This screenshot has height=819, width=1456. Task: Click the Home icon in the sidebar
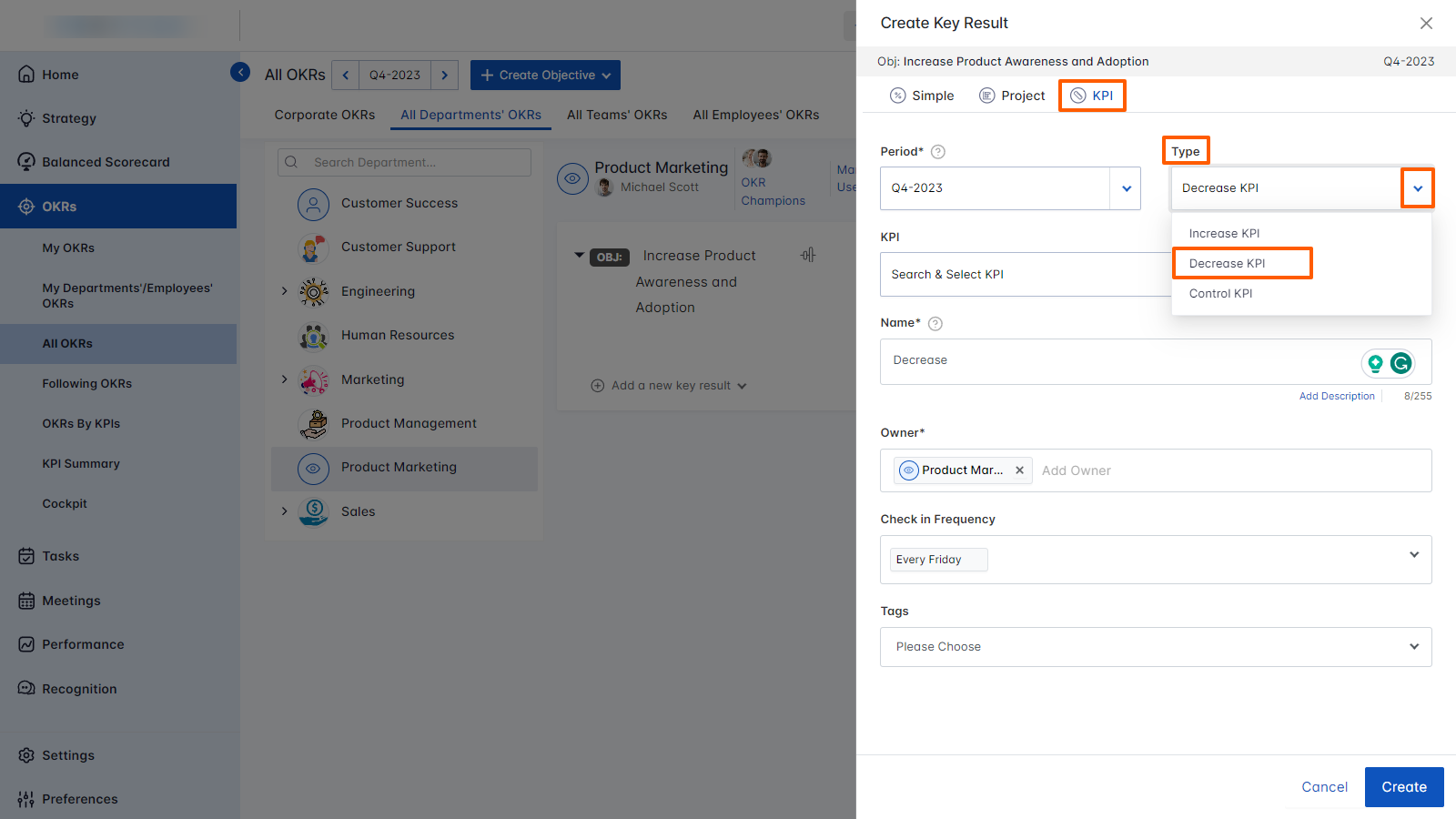26,74
